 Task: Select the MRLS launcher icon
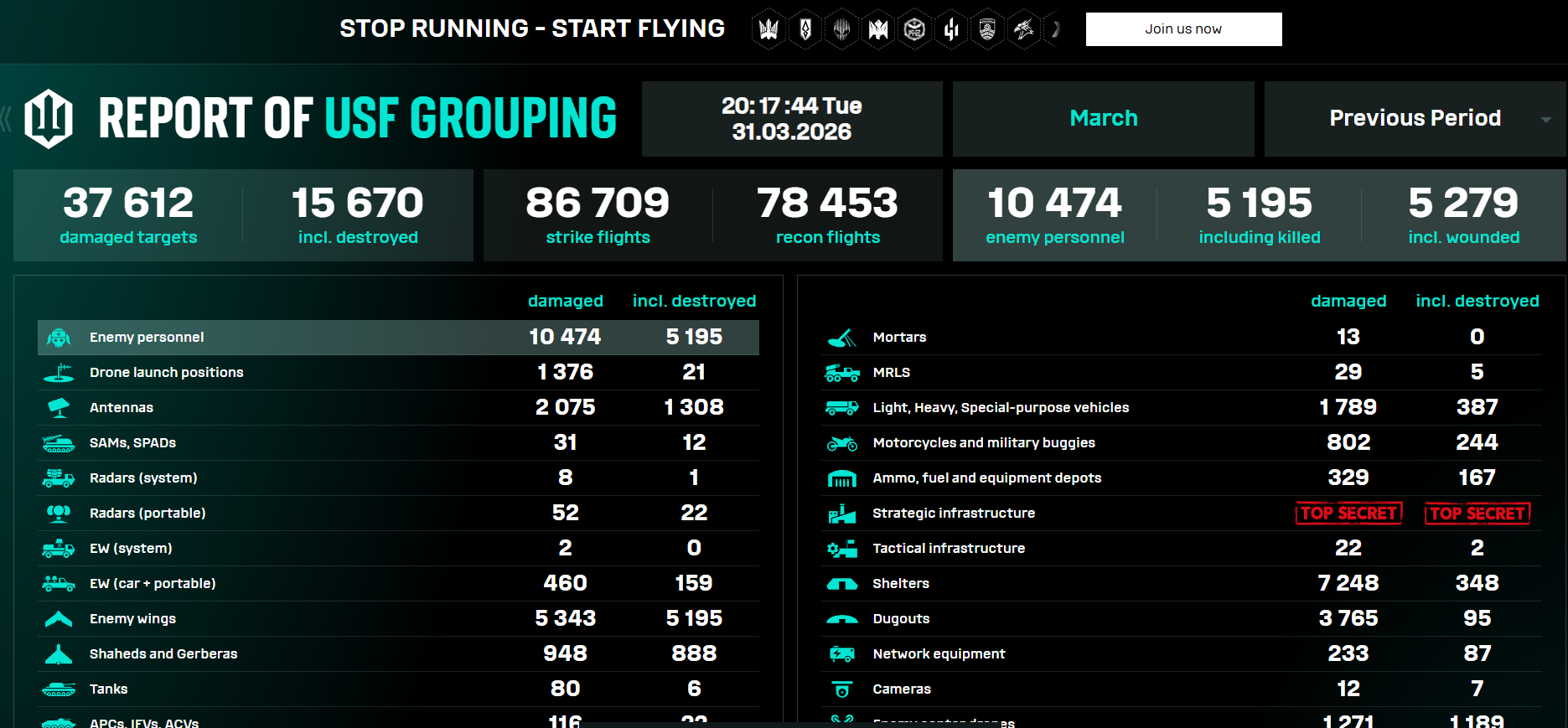(x=842, y=373)
